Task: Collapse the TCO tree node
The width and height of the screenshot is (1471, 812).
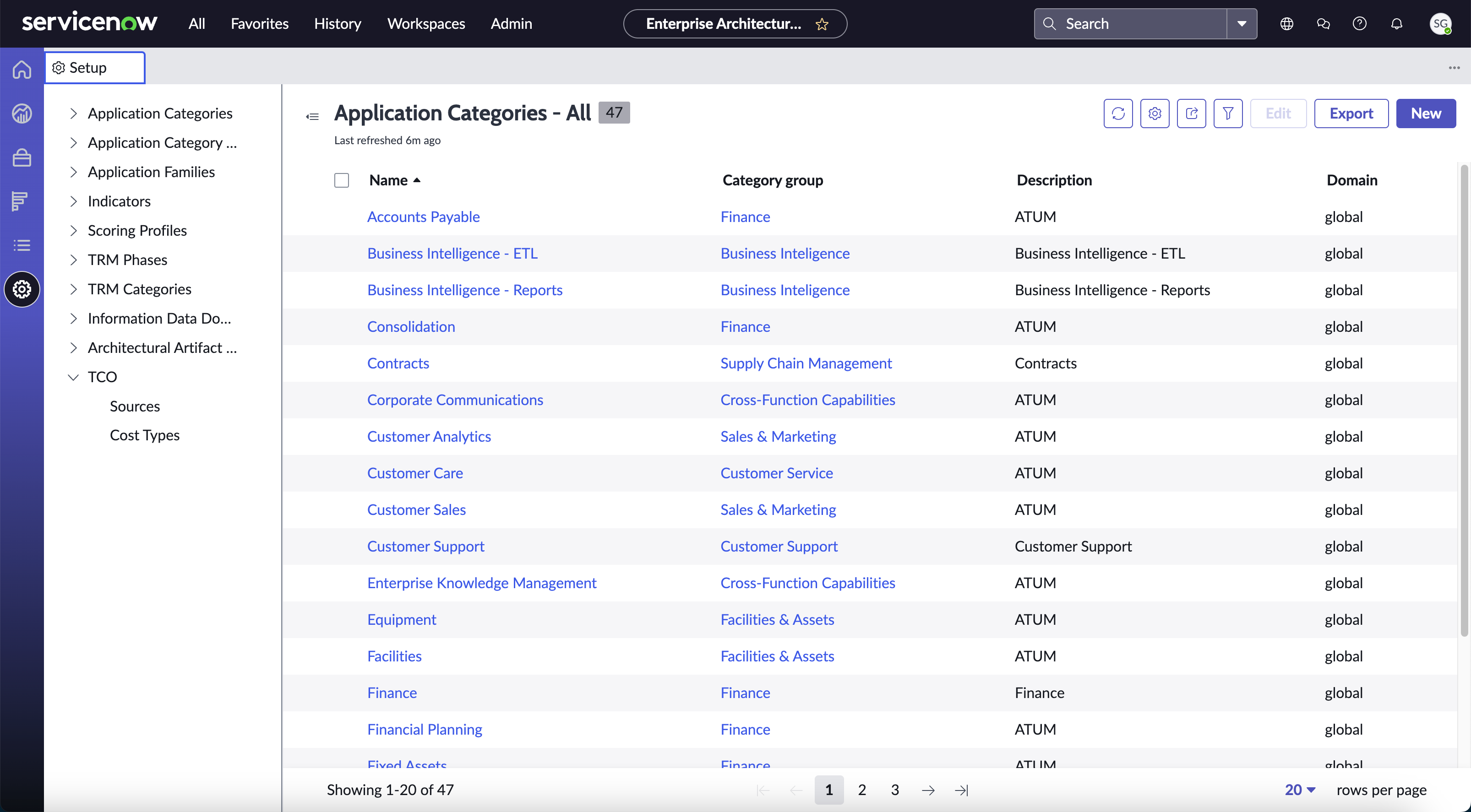Action: (73, 377)
